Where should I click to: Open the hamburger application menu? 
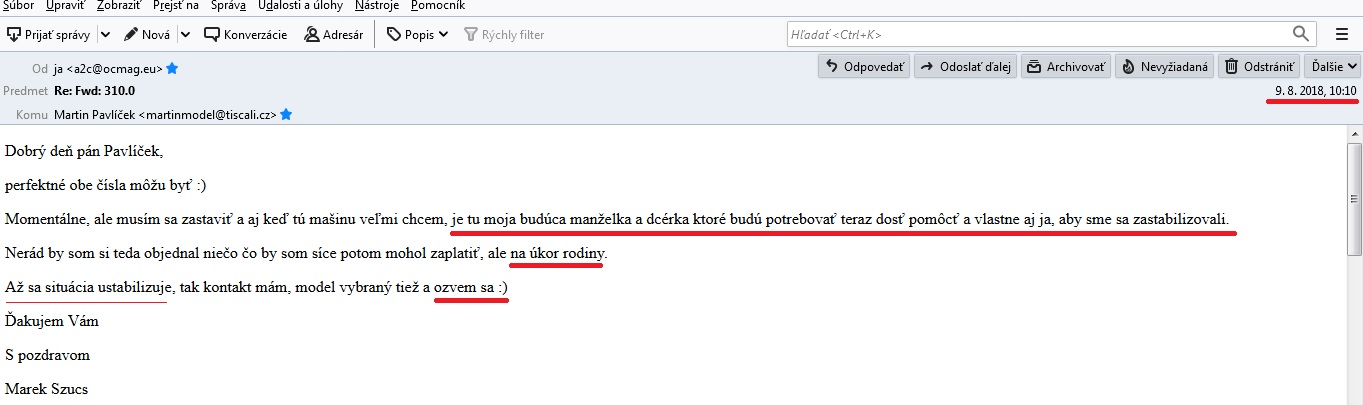[1342, 34]
